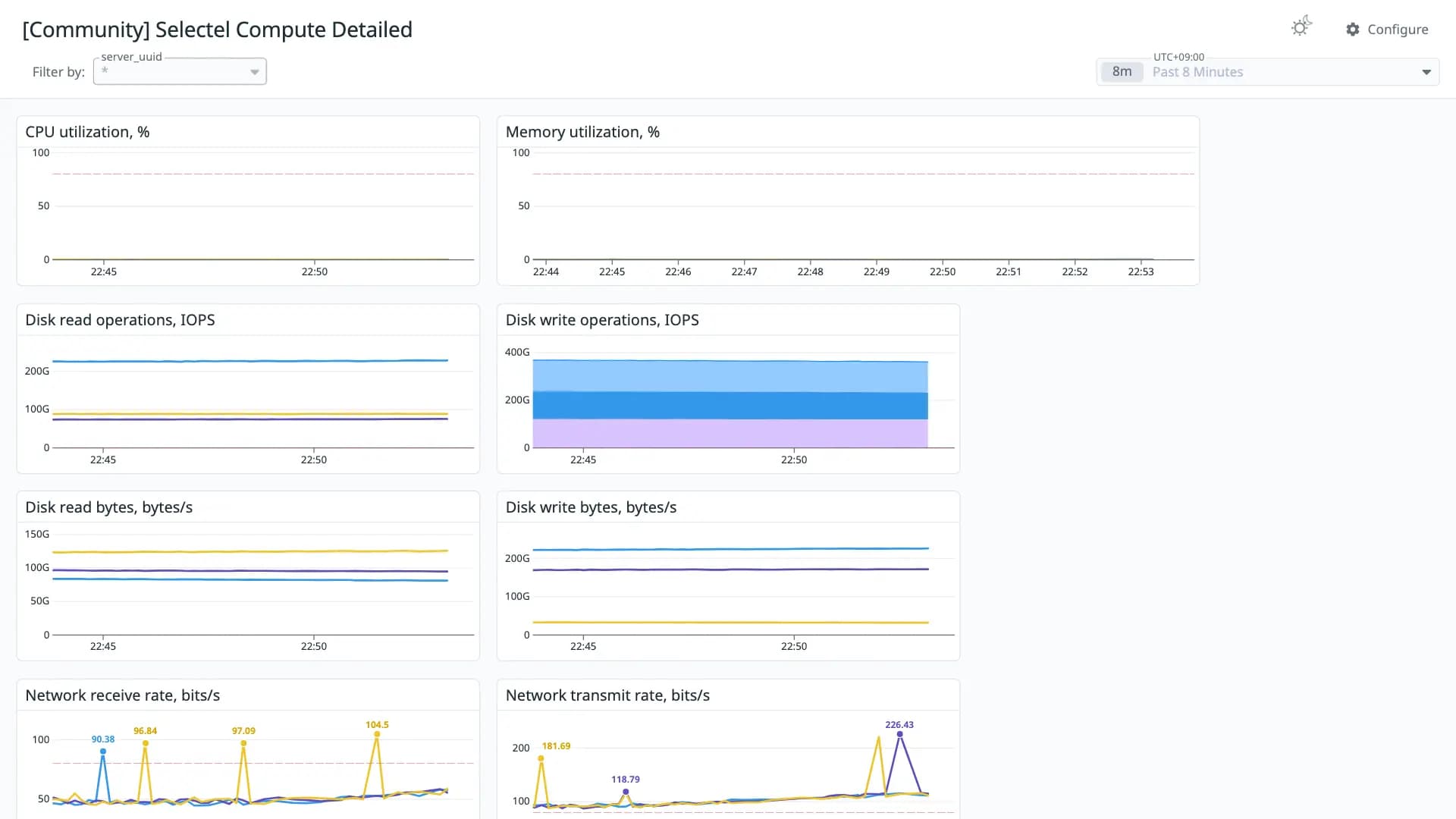Viewport: 1456px width, 819px height.
Task: Open the server_uuid filter dropdown
Action: 180,71
